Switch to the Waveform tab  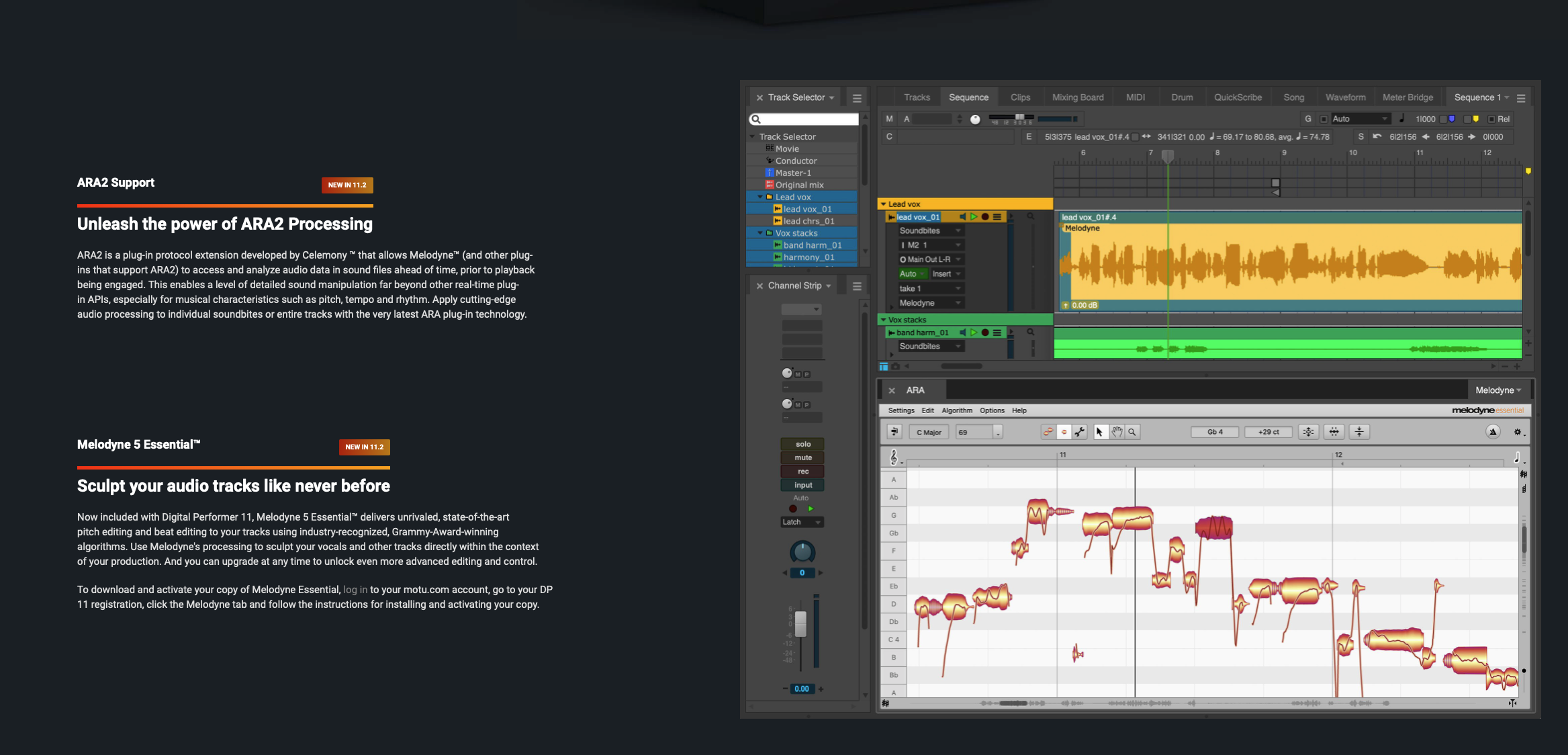[x=1345, y=97]
